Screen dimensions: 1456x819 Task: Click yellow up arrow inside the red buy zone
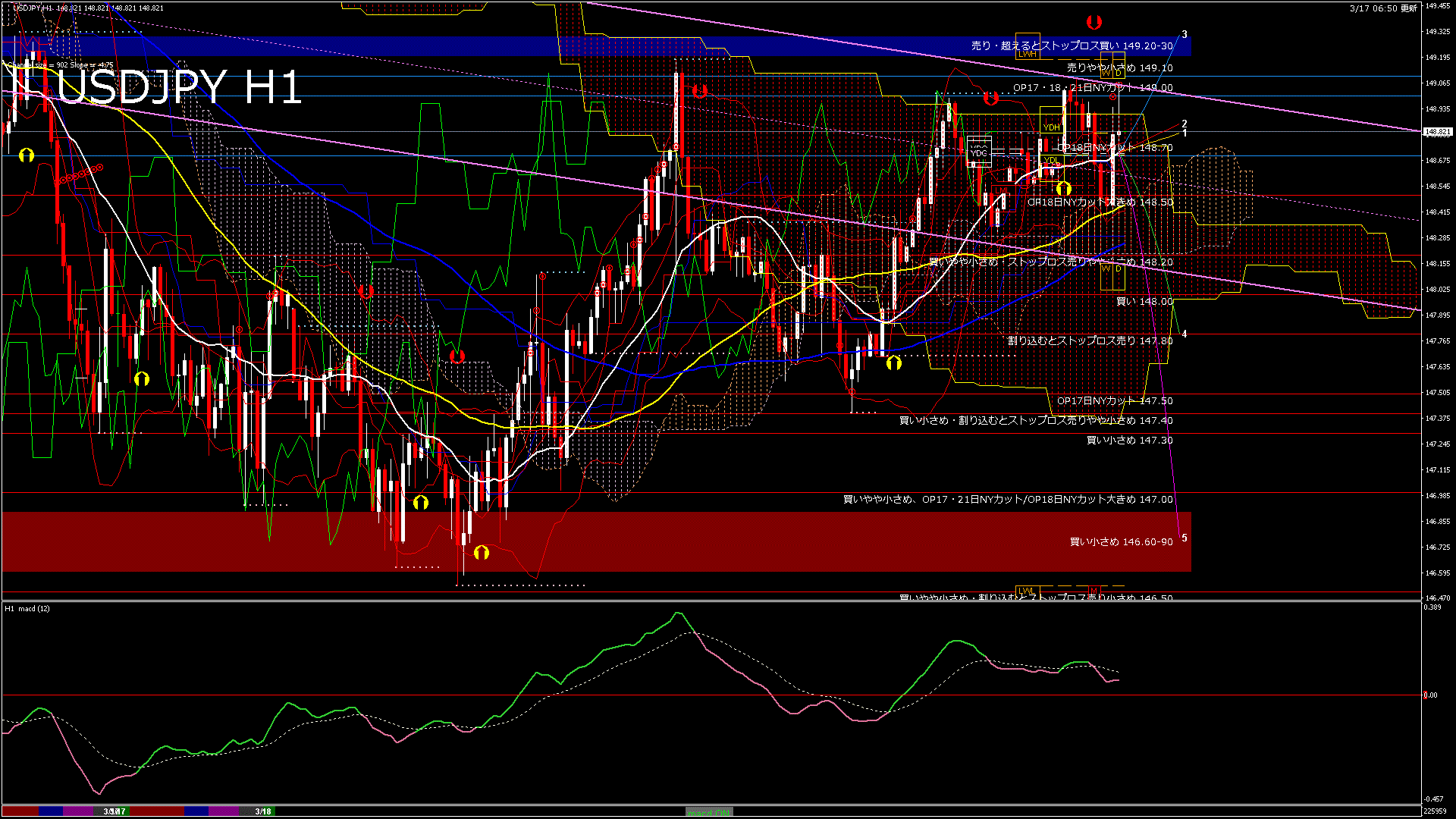click(x=482, y=553)
